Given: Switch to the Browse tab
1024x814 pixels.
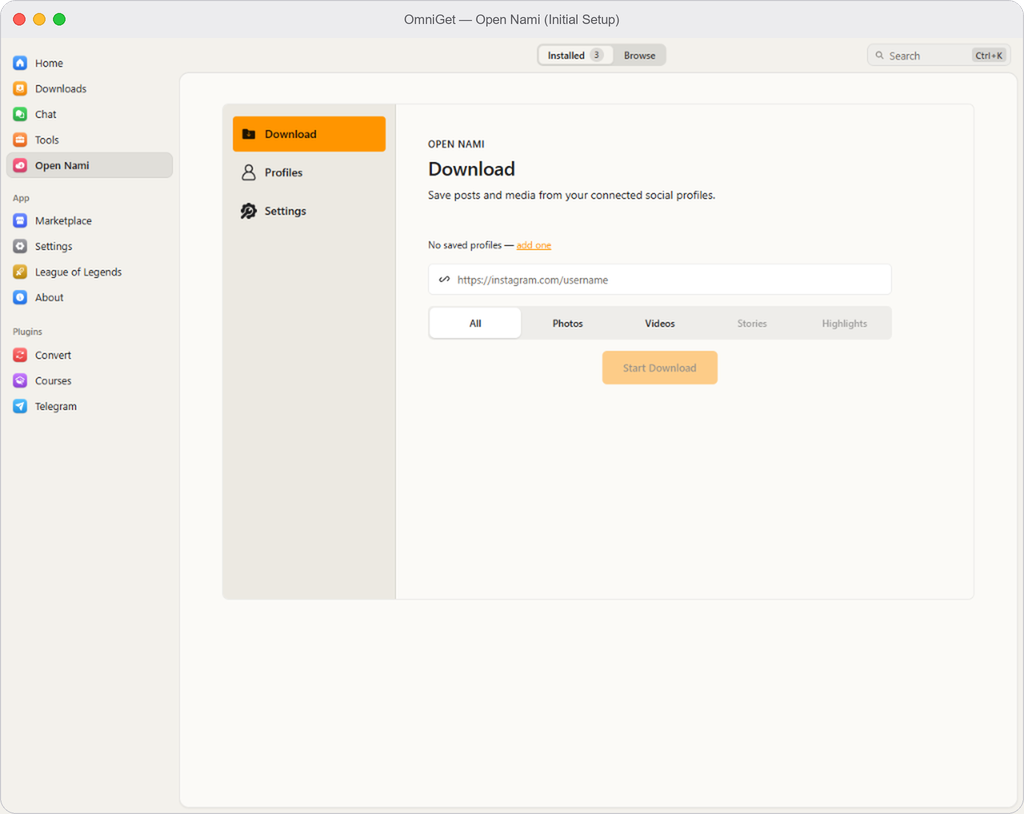Looking at the screenshot, I should coord(639,56).
